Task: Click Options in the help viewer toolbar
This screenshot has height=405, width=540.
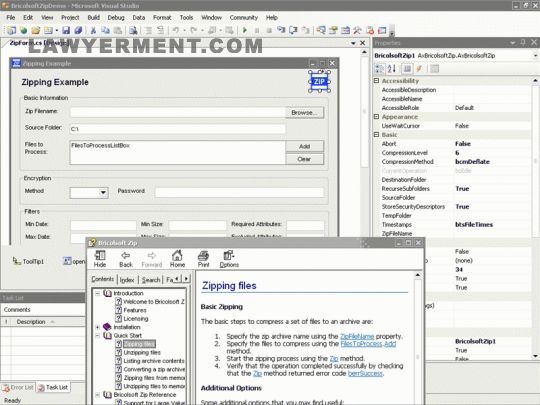Action: 229,259
